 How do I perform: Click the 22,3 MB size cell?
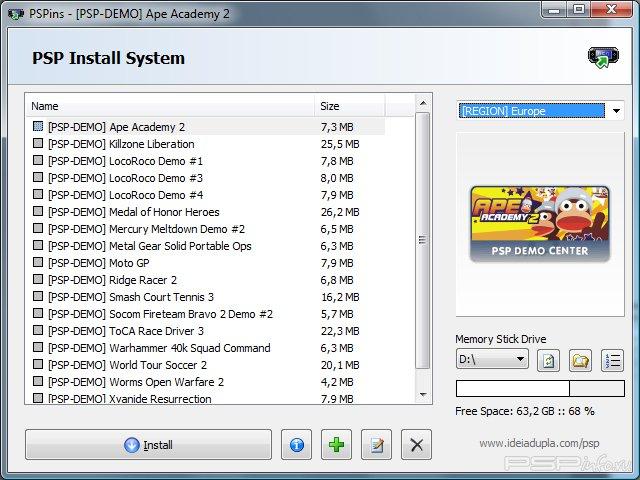tap(340, 331)
